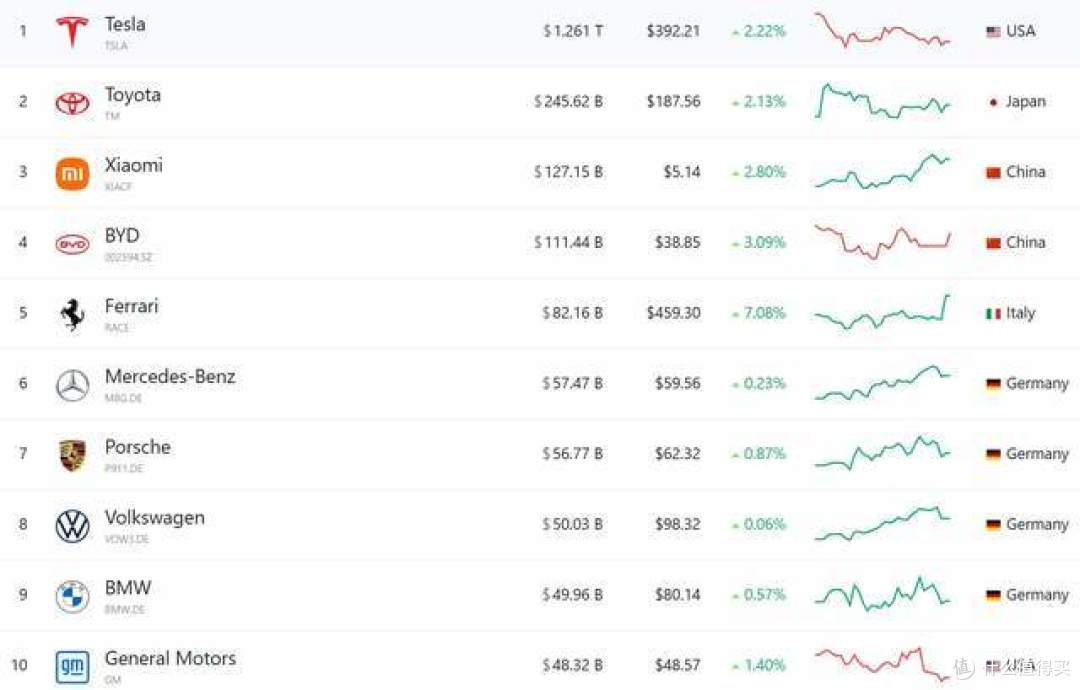Image resolution: width=1080 pixels, height=690 pixels.
Task: Click Xiaomi market cap $127.15 B
Action: tap(568, 171)
